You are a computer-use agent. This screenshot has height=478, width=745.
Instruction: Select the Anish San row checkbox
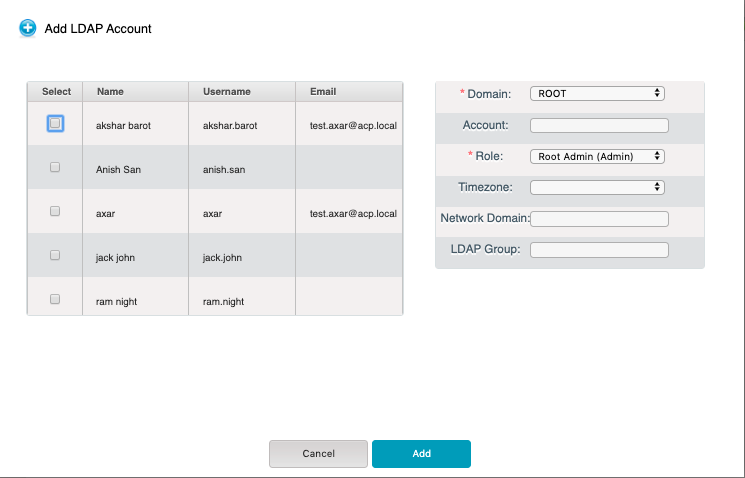pos(55,167)
